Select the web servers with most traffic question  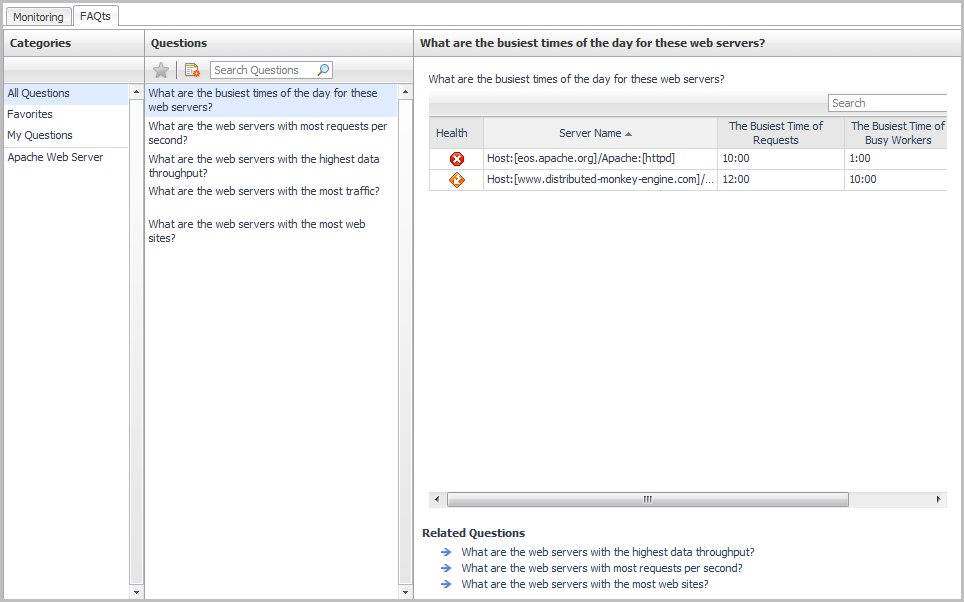click(264, 191)
